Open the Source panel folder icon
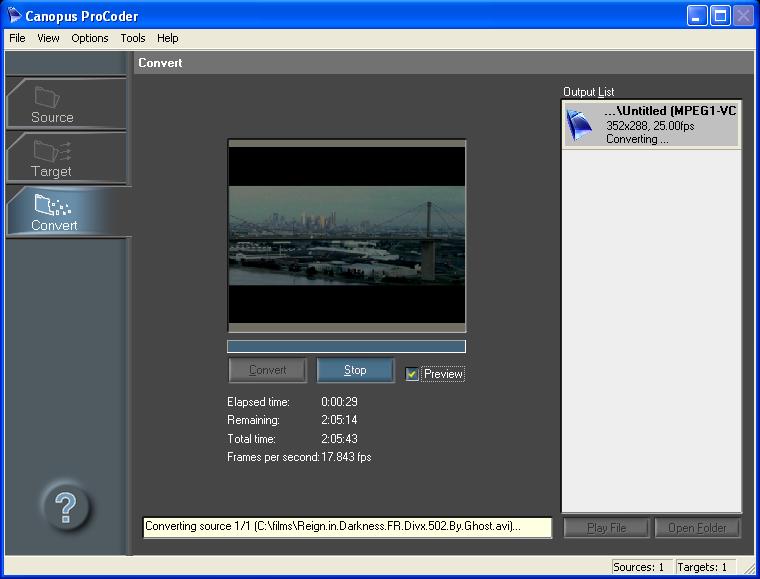Screen dimensions: 760x579 47,96
